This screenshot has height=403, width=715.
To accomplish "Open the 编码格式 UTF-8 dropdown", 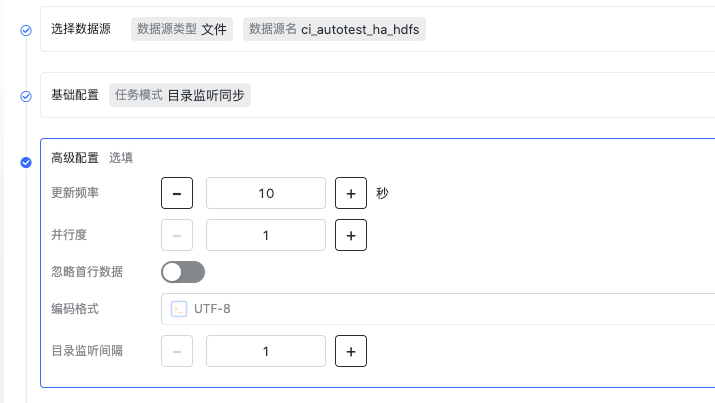I will [438, 309].
